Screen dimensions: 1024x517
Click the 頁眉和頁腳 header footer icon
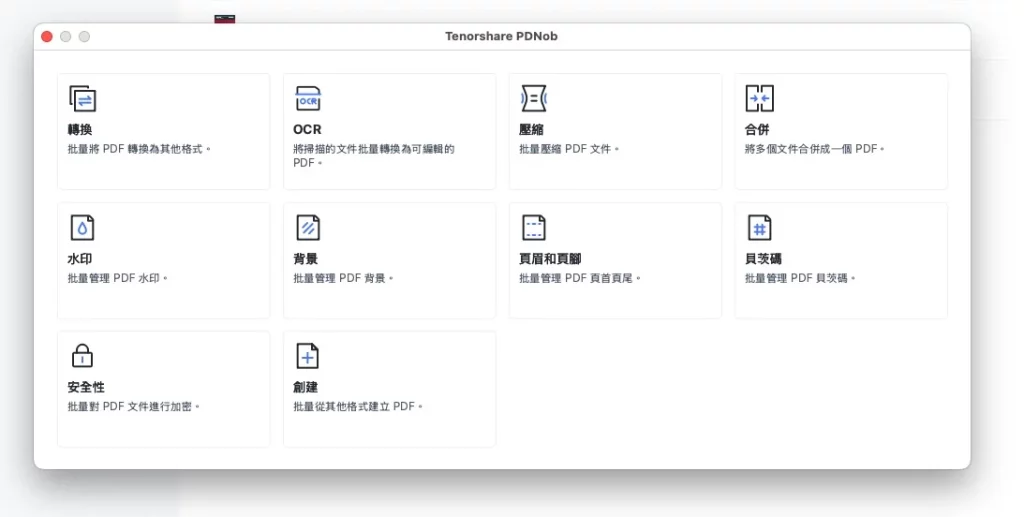click(534, 228)
